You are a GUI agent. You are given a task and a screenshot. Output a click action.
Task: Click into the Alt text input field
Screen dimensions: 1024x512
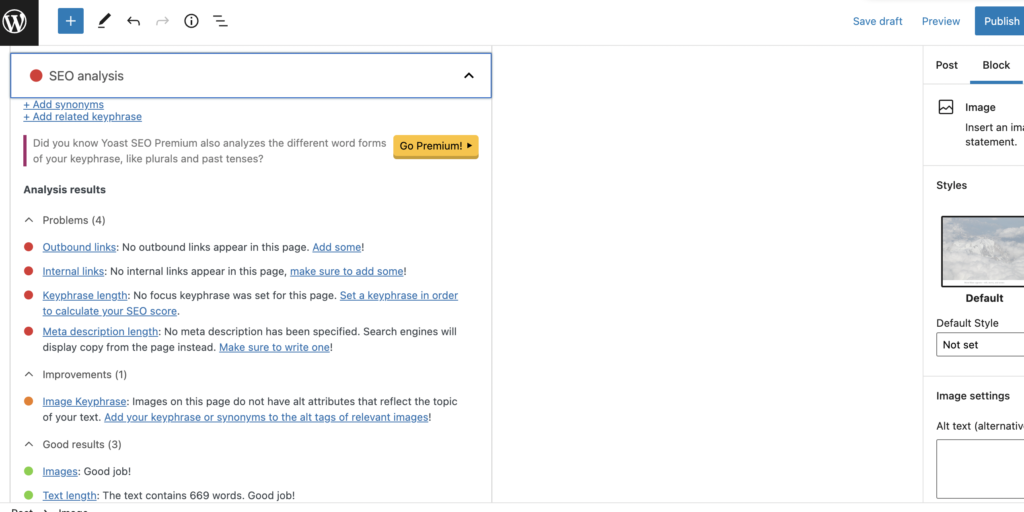coord(982,468)
